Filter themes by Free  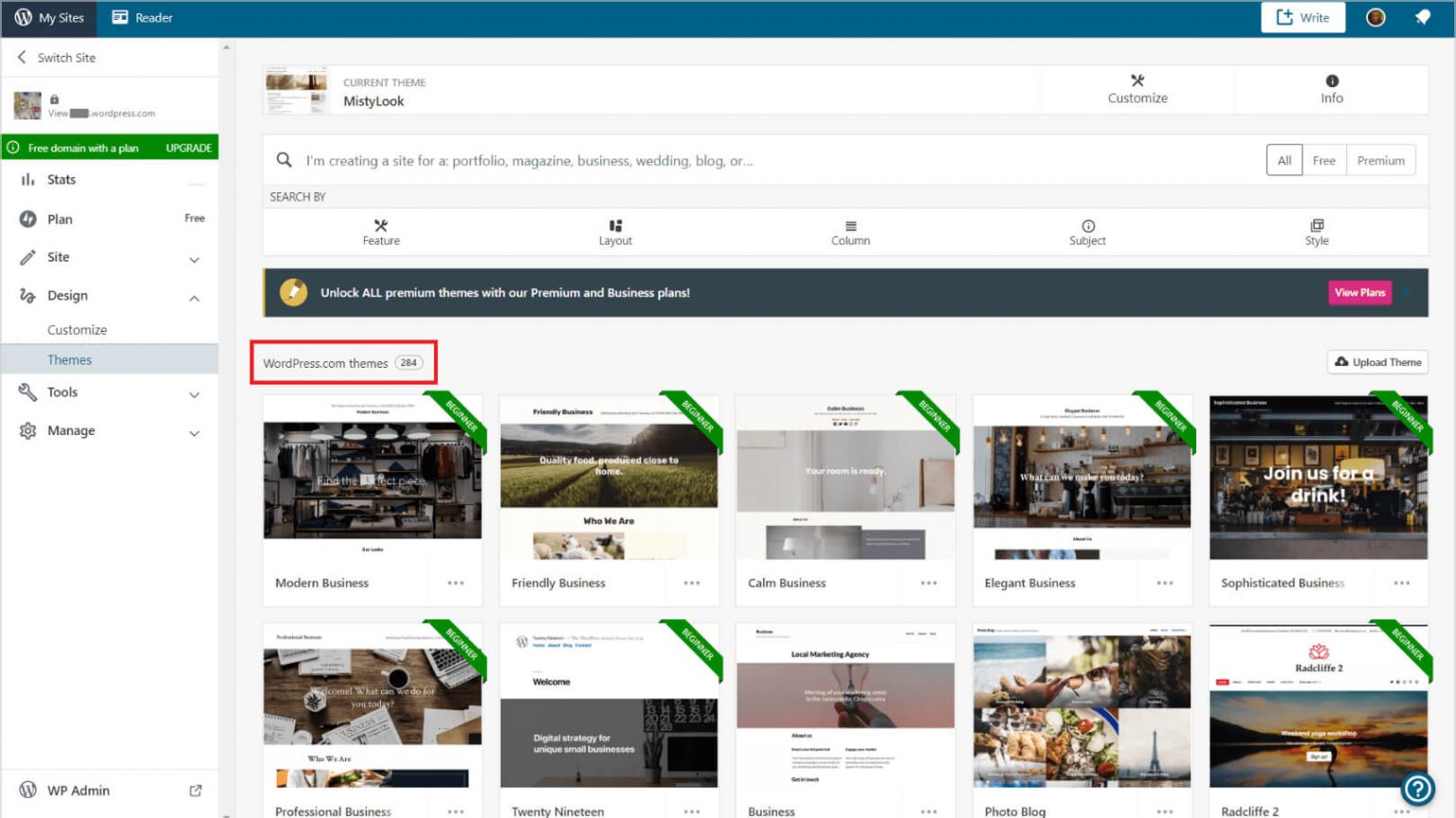coord(1323,160)
